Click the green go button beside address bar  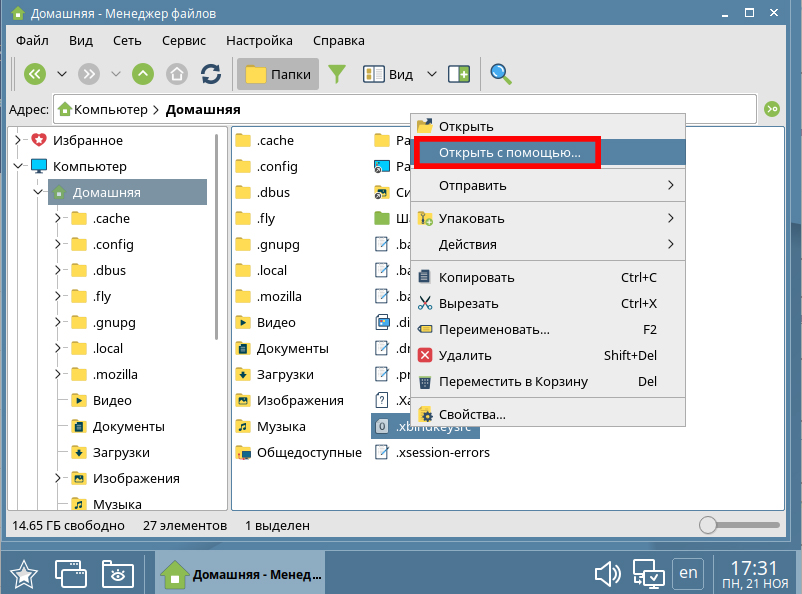tap(771, 109)
